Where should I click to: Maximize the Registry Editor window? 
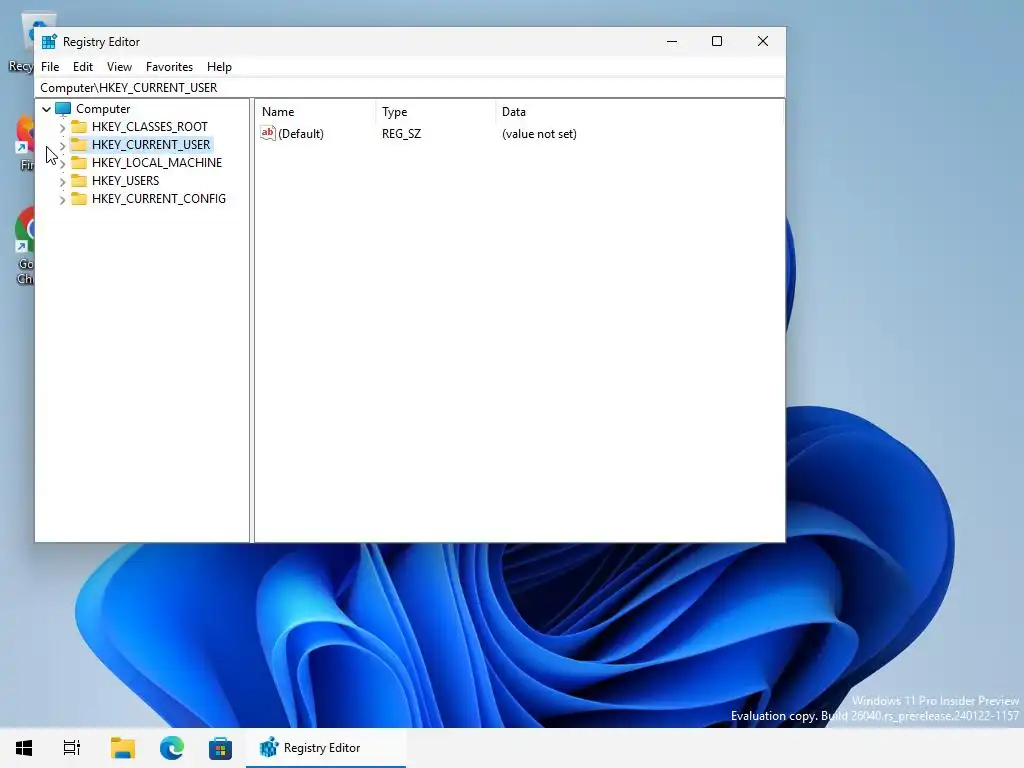point(716,41)
